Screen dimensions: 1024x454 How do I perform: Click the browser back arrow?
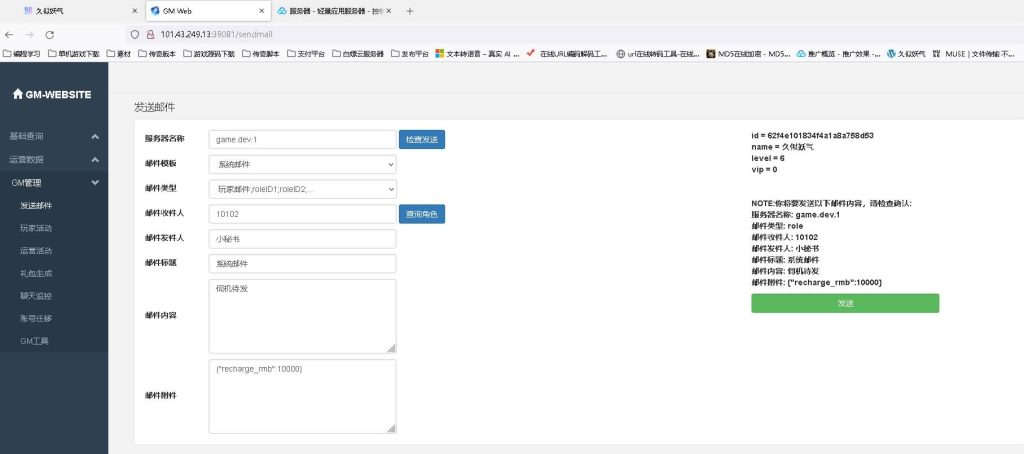(10, 33)
